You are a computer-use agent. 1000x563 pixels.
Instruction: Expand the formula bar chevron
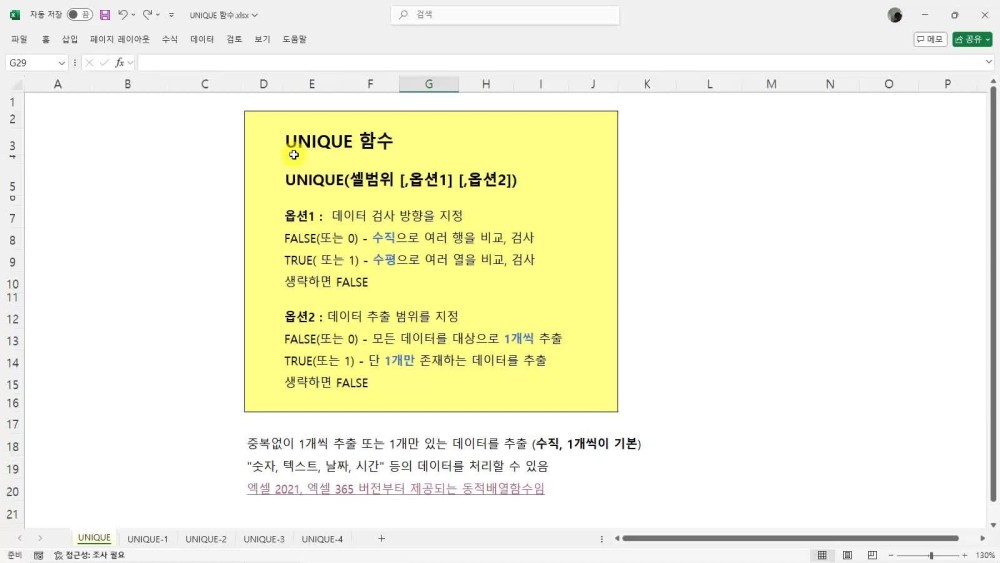[989, 62]
